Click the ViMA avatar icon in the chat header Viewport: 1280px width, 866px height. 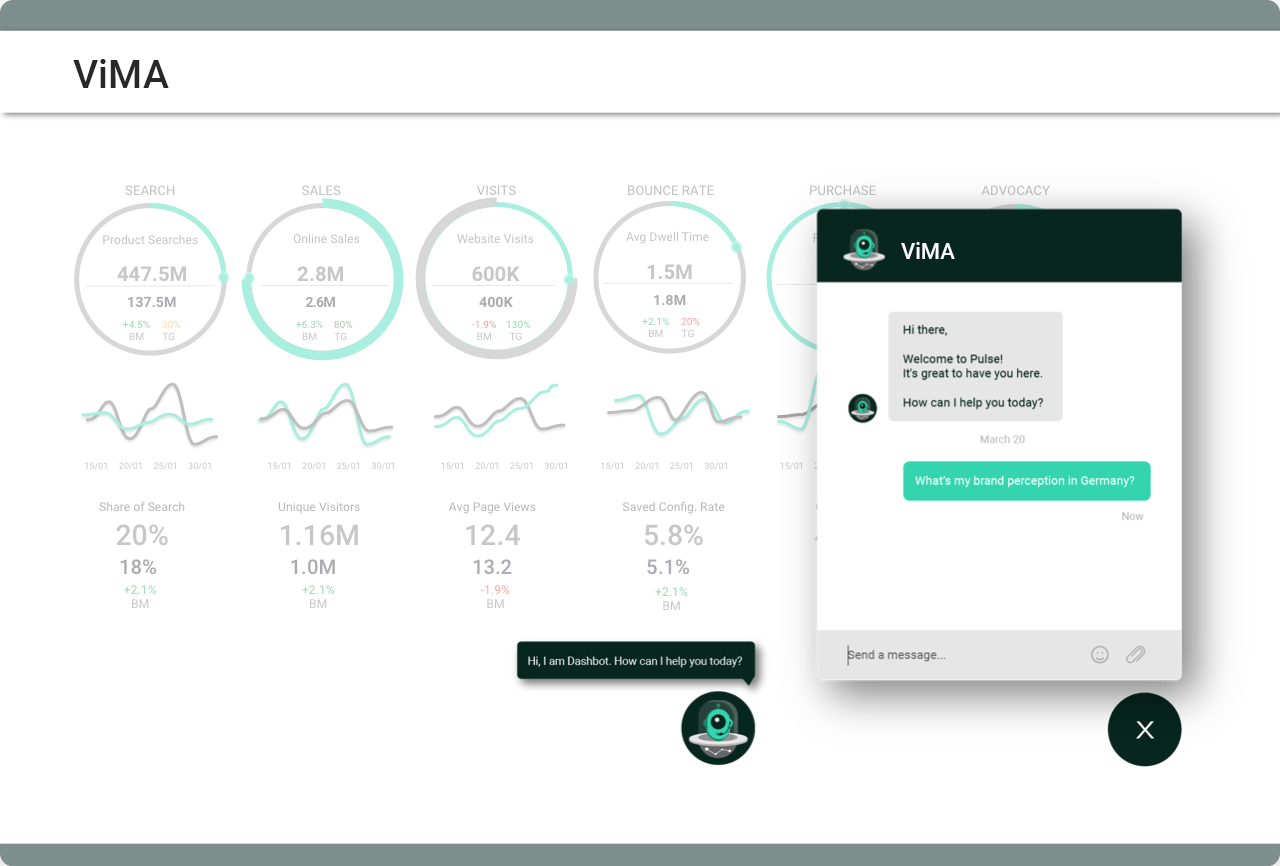[x=863, y=249]
